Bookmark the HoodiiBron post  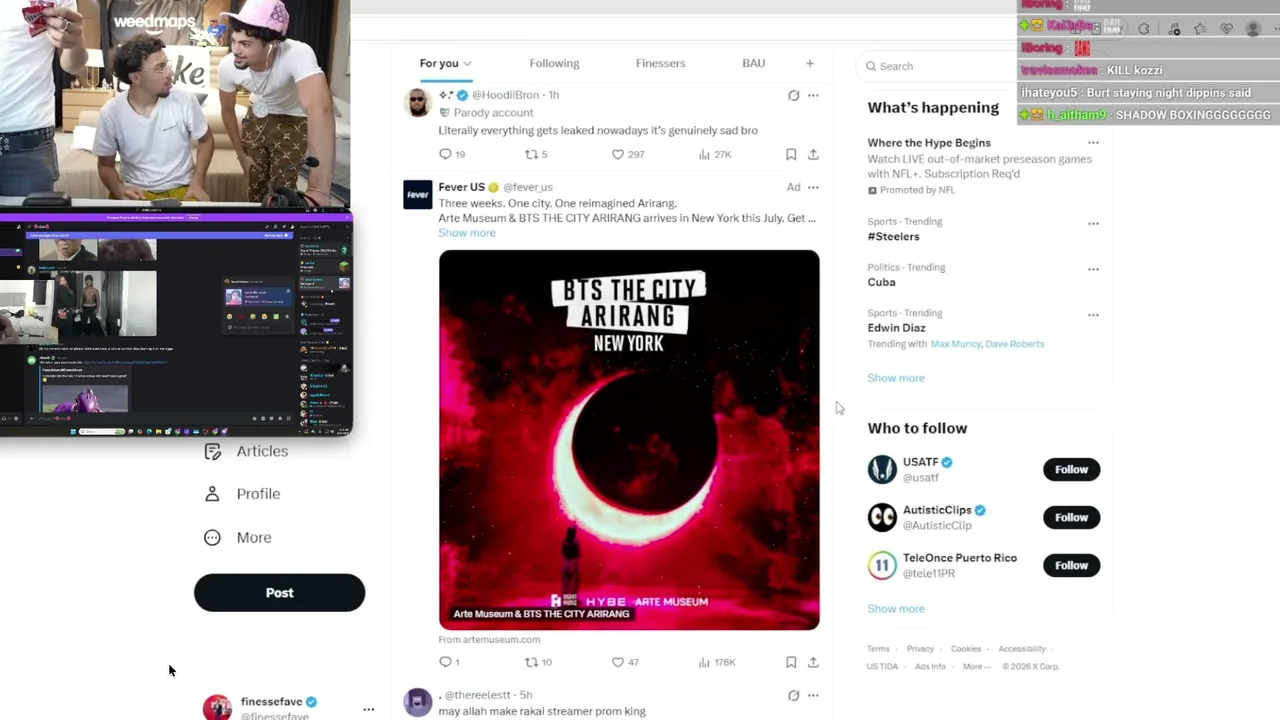(791, 154)
